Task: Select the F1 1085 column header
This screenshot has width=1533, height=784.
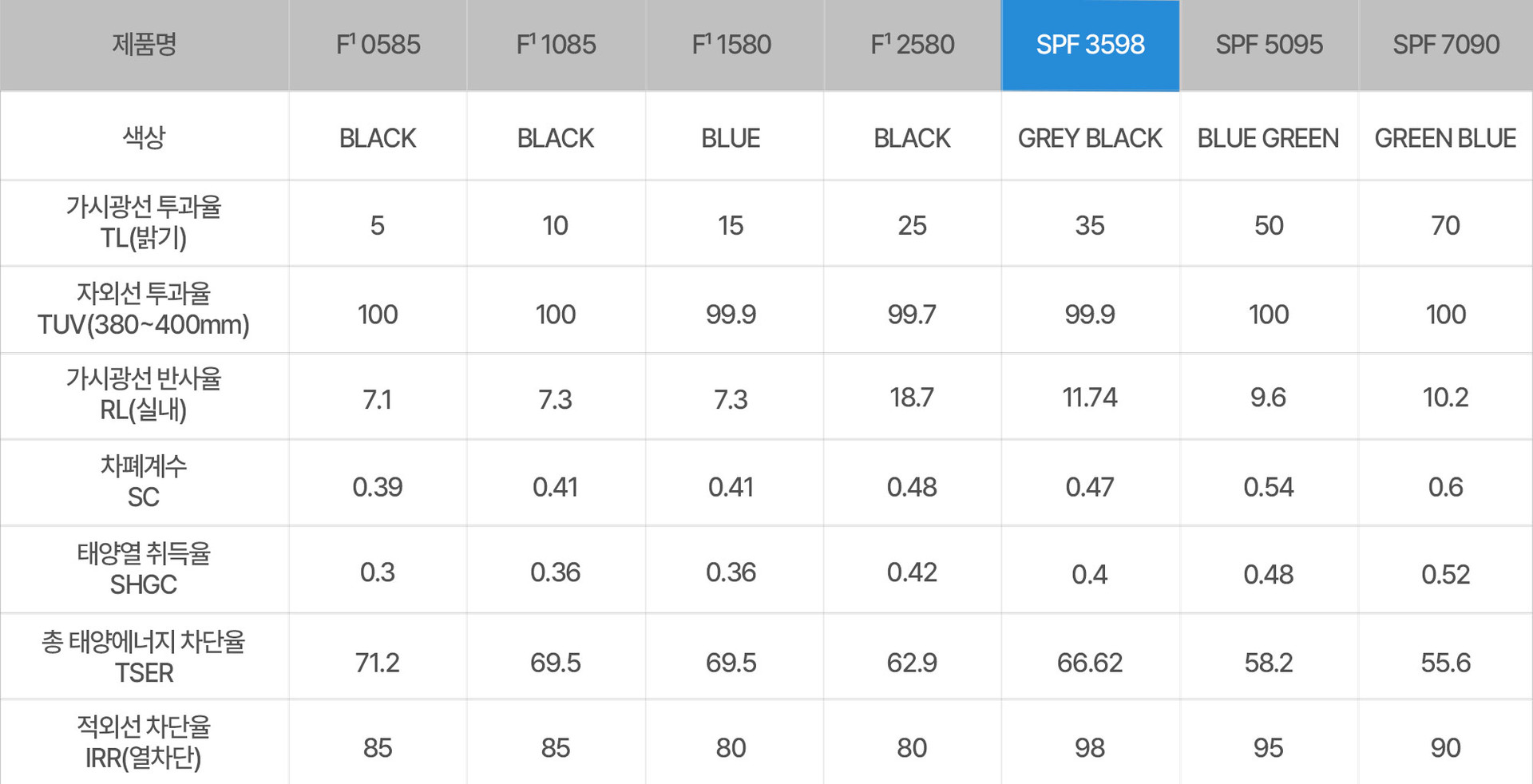Action: 556,45
